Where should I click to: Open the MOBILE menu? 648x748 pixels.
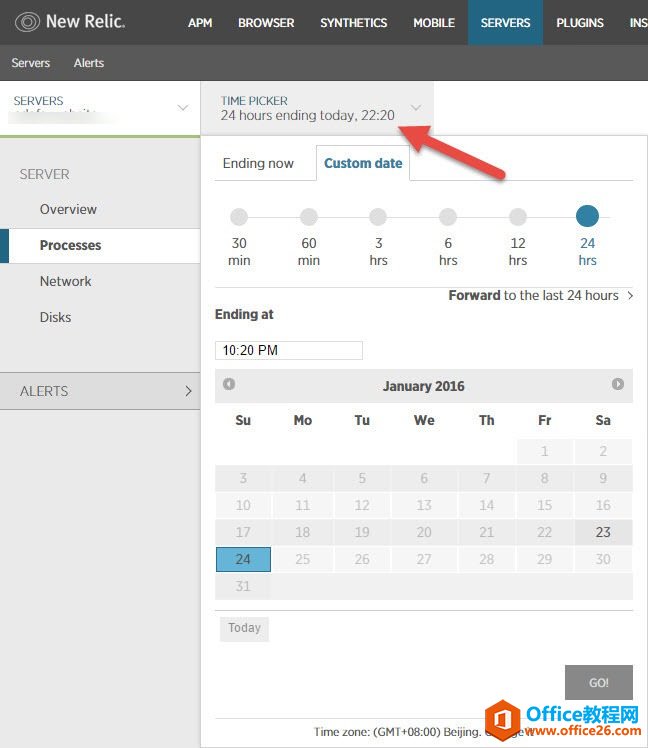click(434, 22)
